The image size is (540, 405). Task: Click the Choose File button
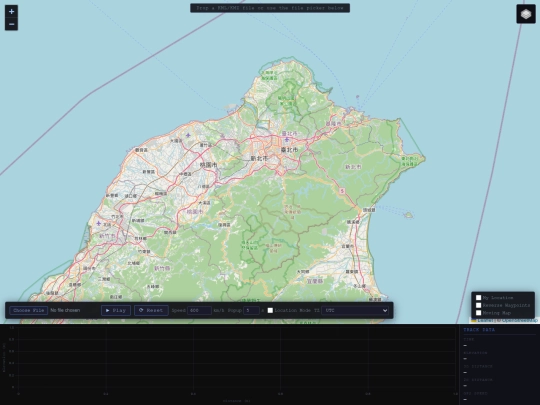(x=29, y=310)
